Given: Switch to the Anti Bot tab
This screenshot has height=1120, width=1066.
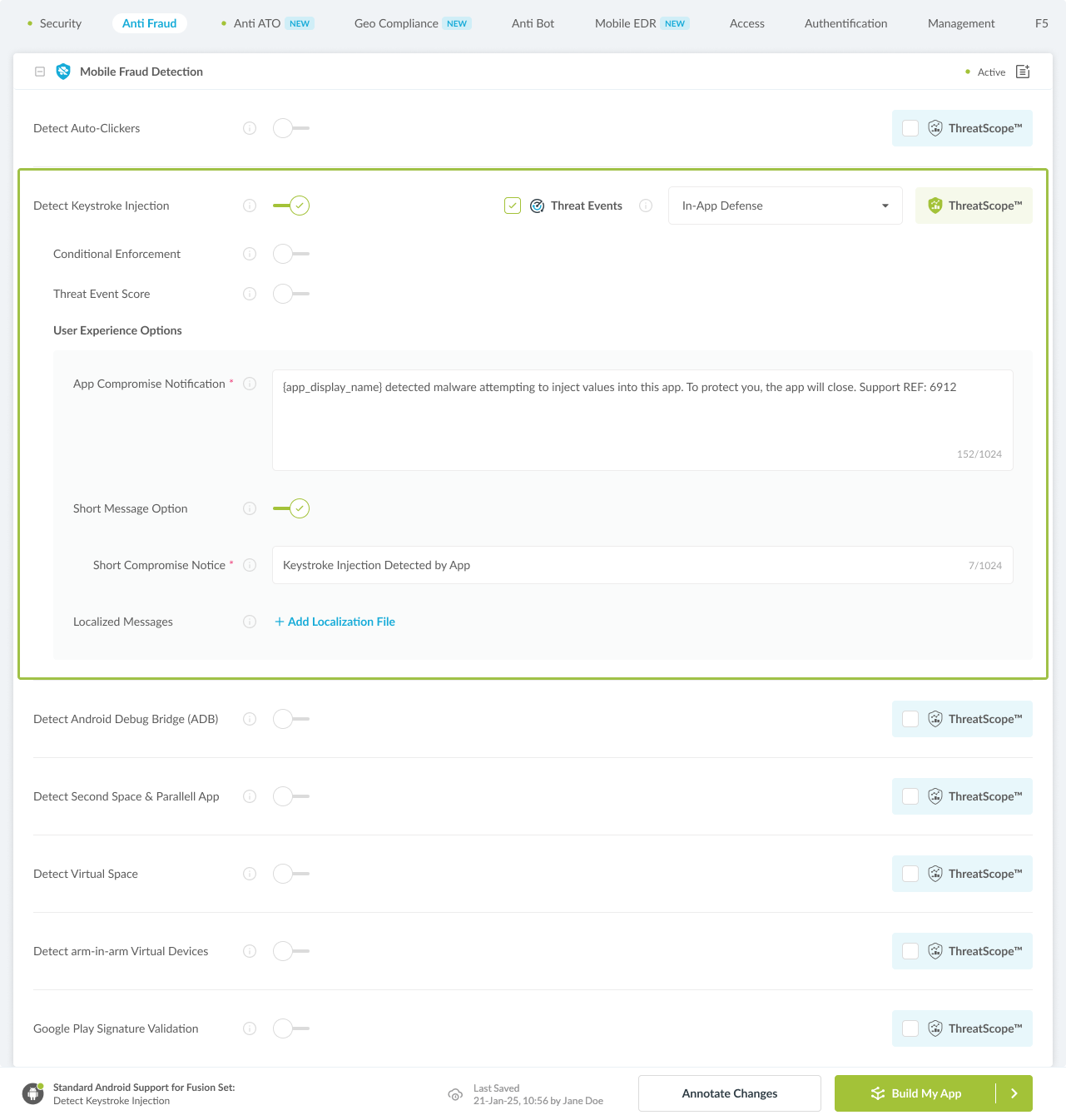Looking at the screenshot, I should (x=533, y=23).
